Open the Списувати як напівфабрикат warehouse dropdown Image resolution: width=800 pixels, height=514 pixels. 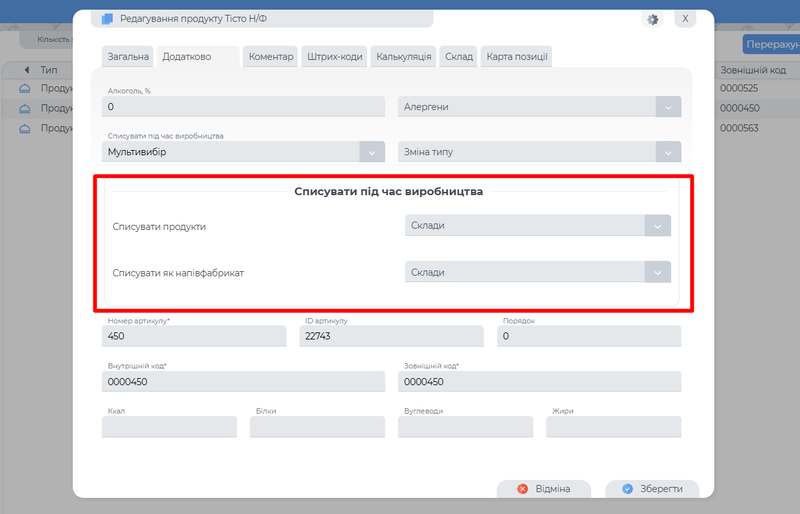click(x=658, y=272)
